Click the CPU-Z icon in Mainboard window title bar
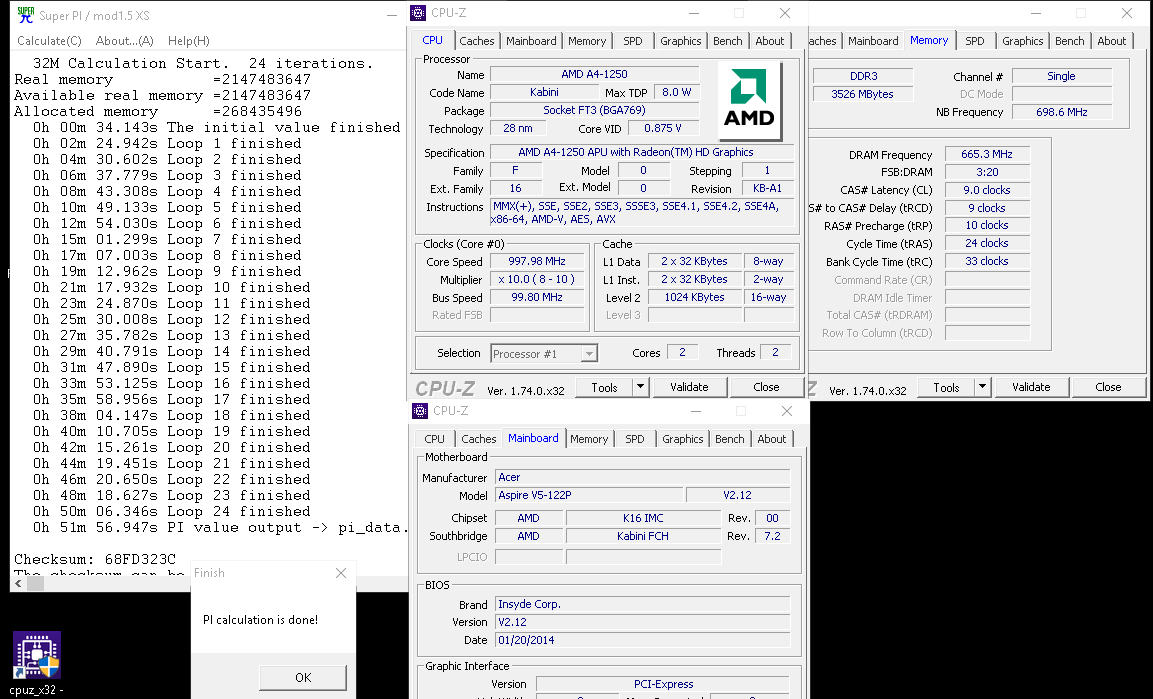Screen dimensions: 1153x699 pyautogui.click(x=420, y=410)
